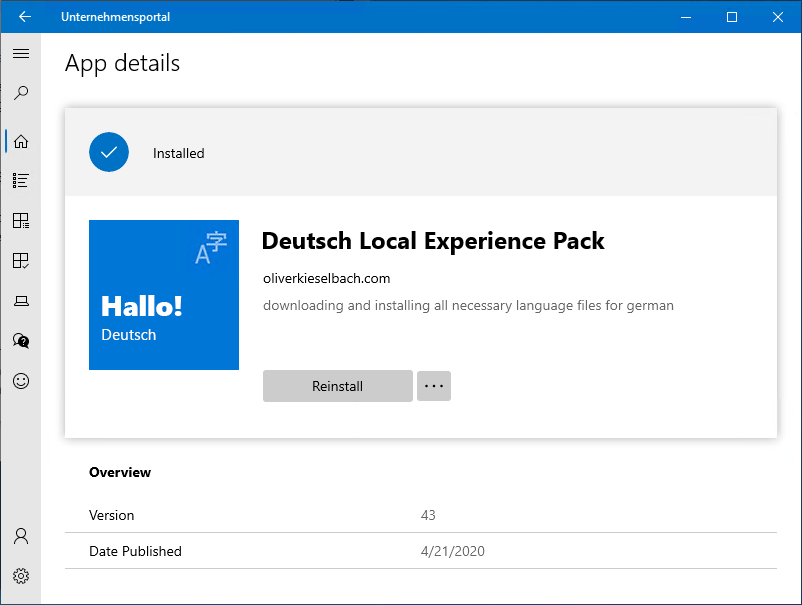802x605 pixels.
Task: Open the Apps list in sidebar
Action: [x=21, y=181]
